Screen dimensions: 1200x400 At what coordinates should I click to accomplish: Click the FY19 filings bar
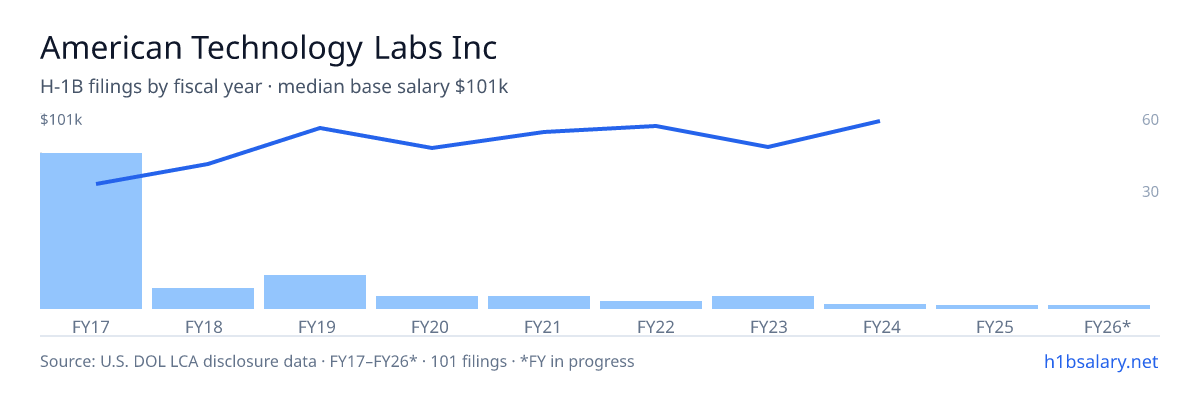click(x=315, y=292)
